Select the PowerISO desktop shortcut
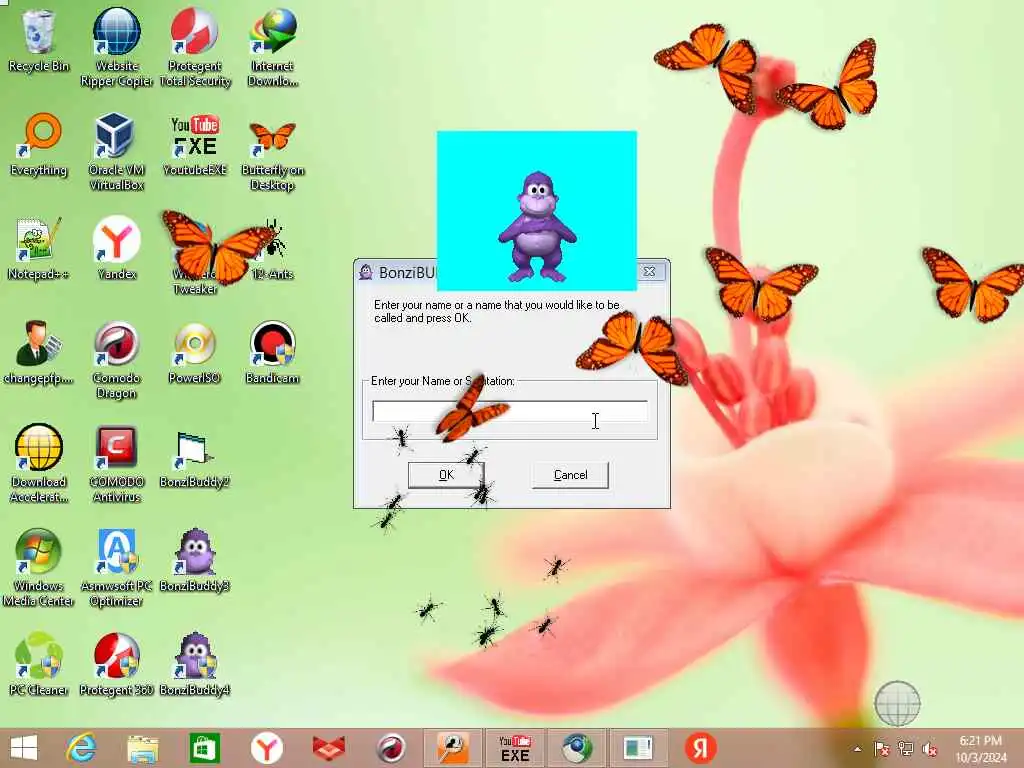This screenshot has height=768, width=1024. click(x=195, y=353)
